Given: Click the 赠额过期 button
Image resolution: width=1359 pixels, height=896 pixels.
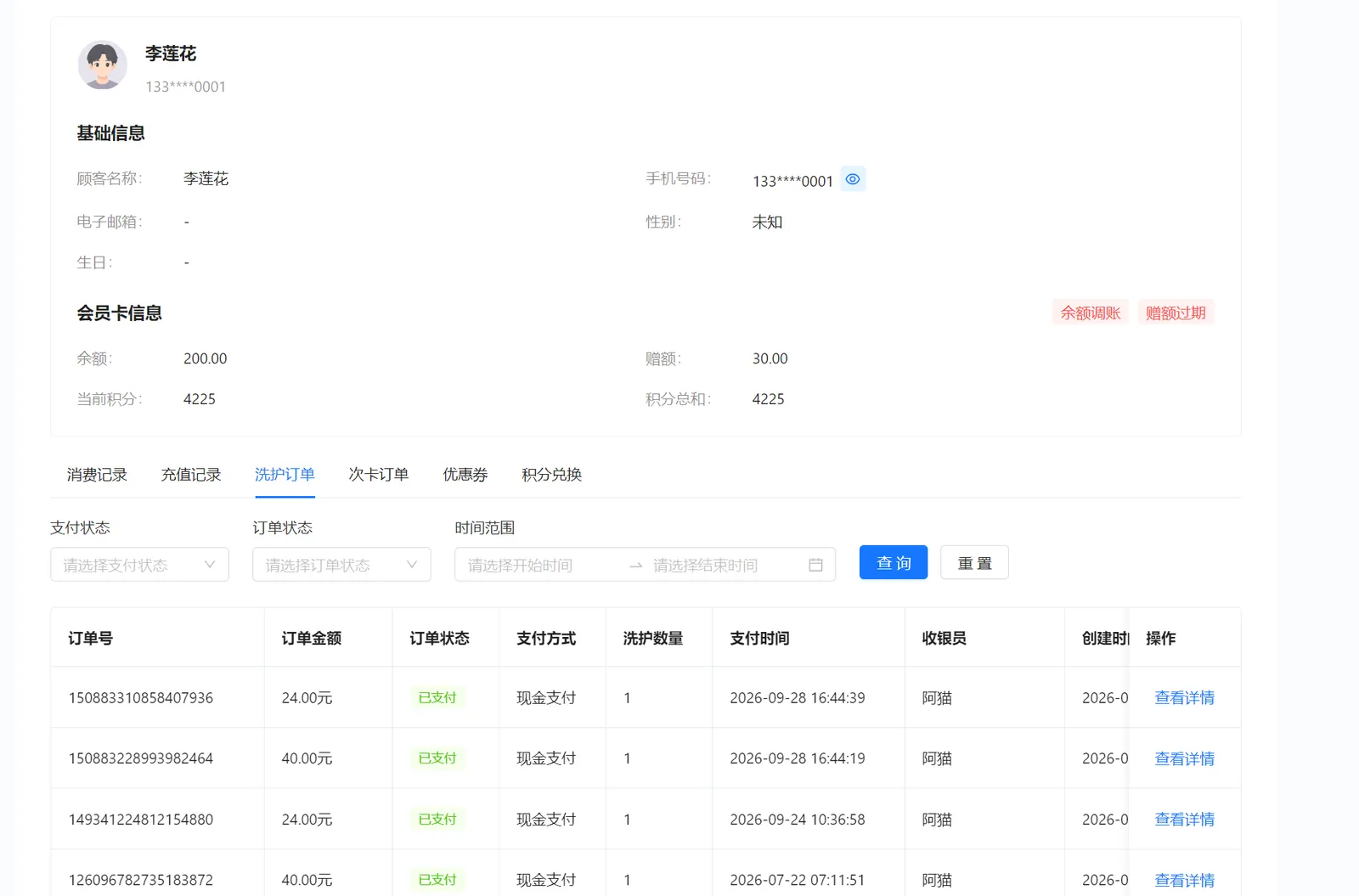Looking at the screenshot, I should [1176, 313].
